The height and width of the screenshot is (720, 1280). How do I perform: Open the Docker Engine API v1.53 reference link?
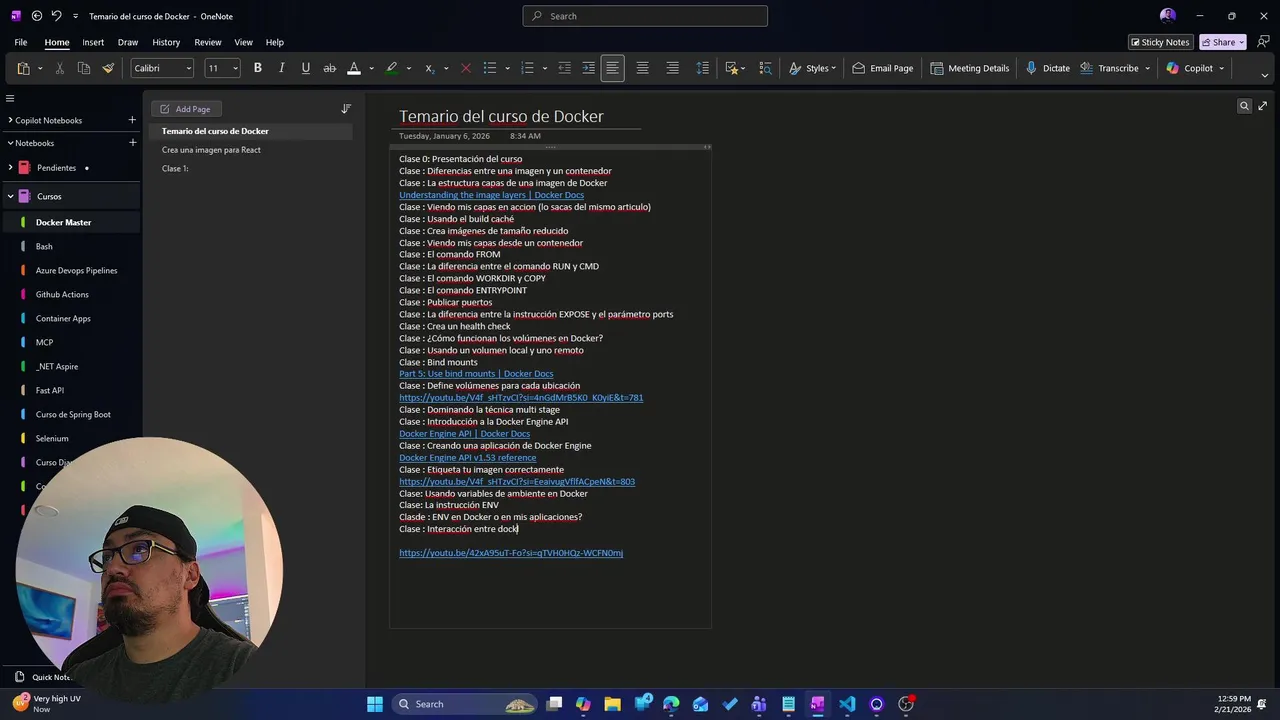point(467,457)
